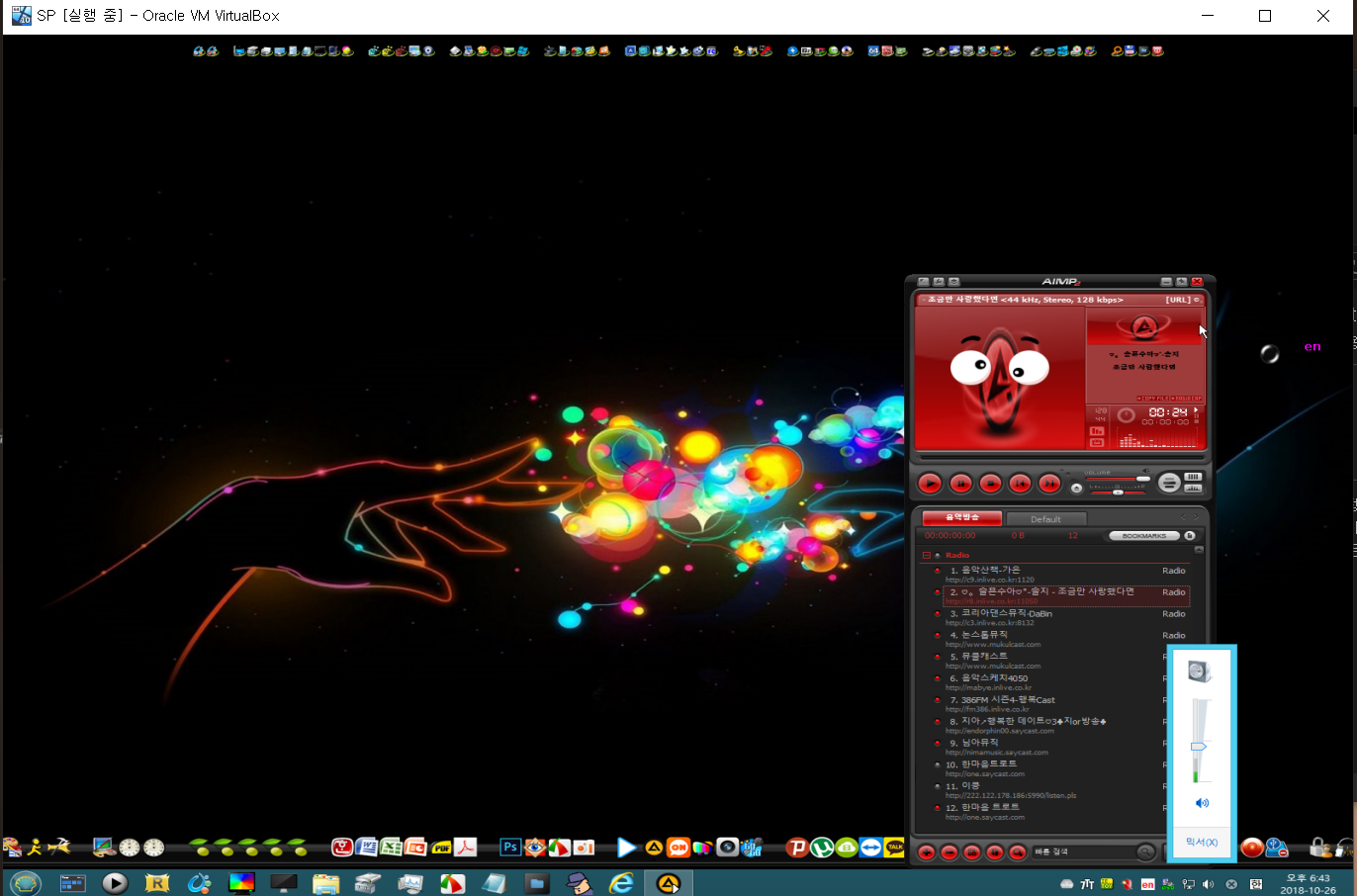The width and height of the screenshot is (1357, 896).
Task: Click the RADIO CAP button in AIMP
Action: [1186, 399]
